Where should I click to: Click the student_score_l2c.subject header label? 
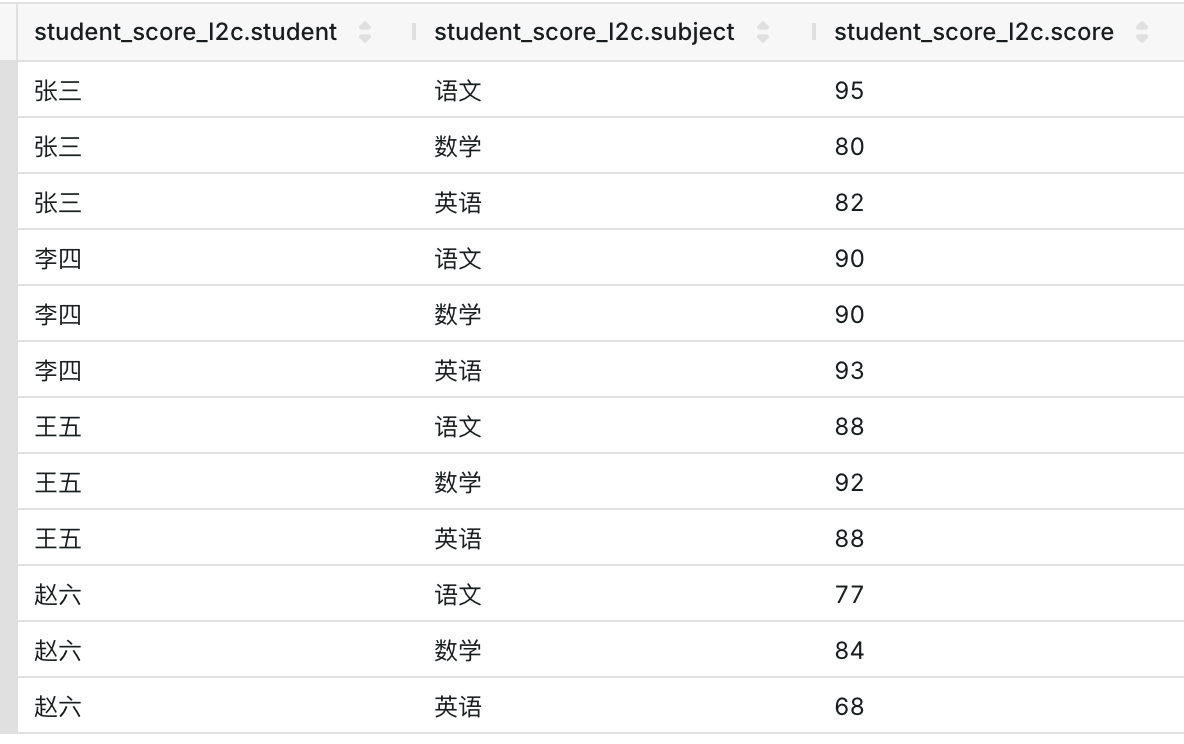click(584, 32)
